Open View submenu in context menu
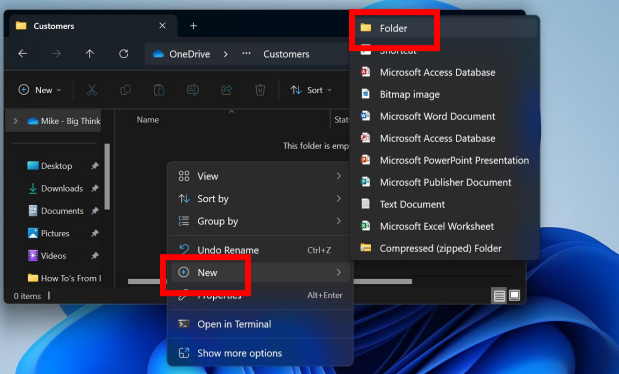 tap(260, 176)
